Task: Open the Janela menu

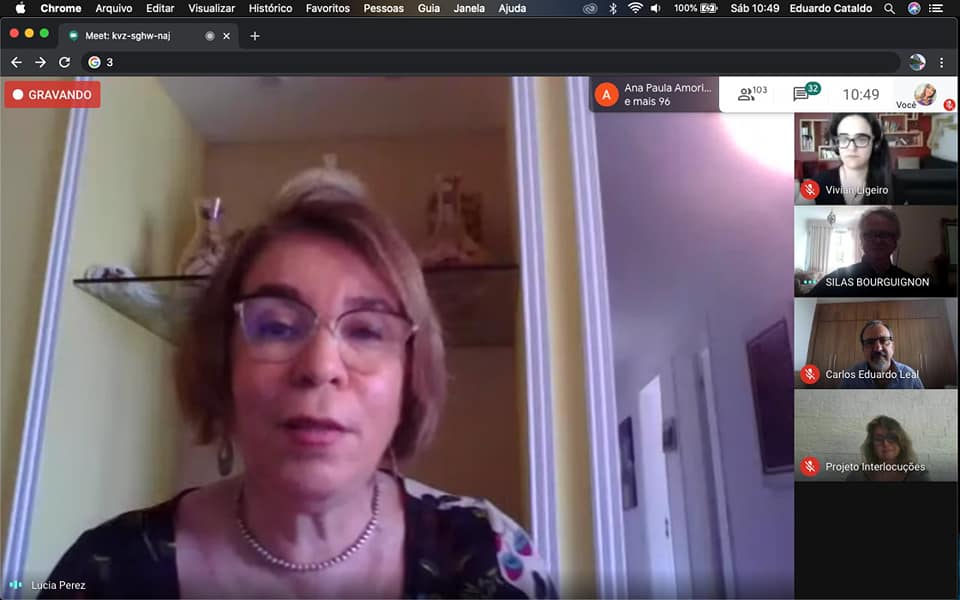Action: 469,8
